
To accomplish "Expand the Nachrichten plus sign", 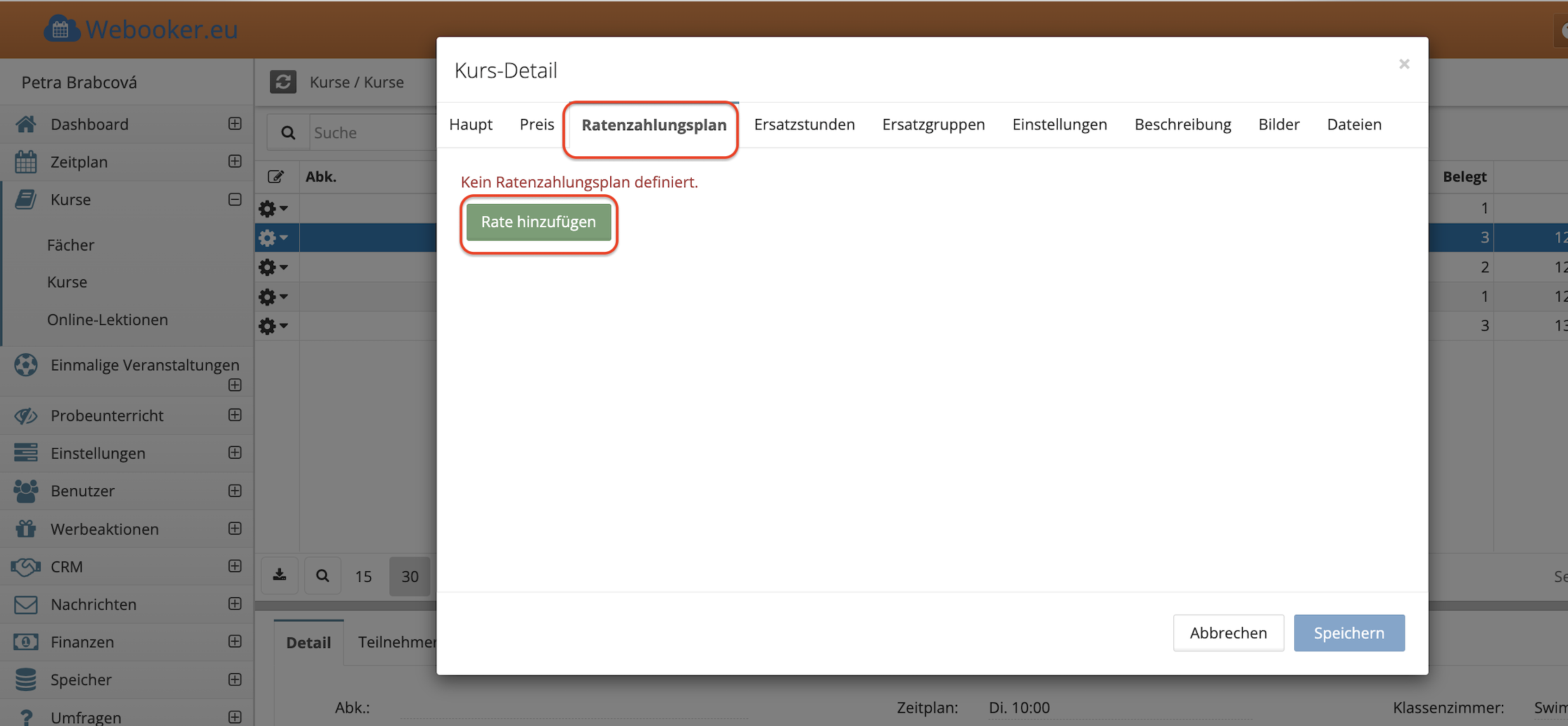I will coord(235,604).
